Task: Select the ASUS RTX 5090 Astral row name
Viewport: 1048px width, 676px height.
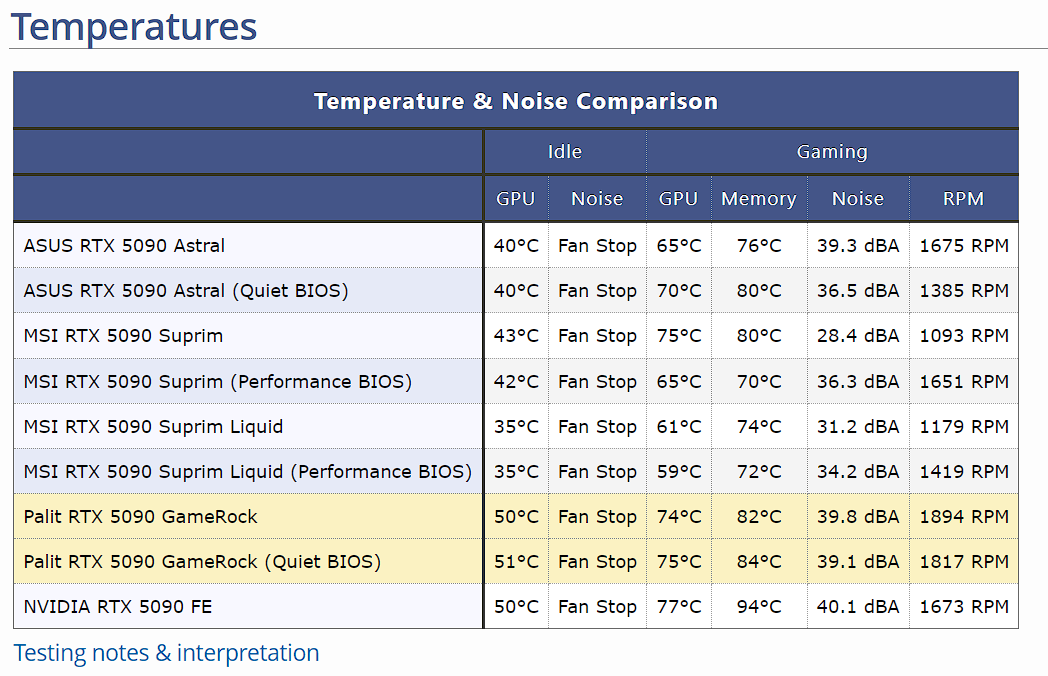Action: (x=124, y=246)
